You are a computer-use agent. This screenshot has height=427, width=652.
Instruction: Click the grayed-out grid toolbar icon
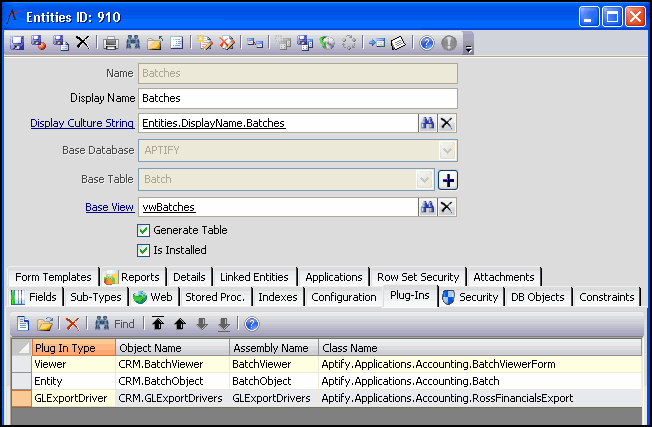point(283,43)
